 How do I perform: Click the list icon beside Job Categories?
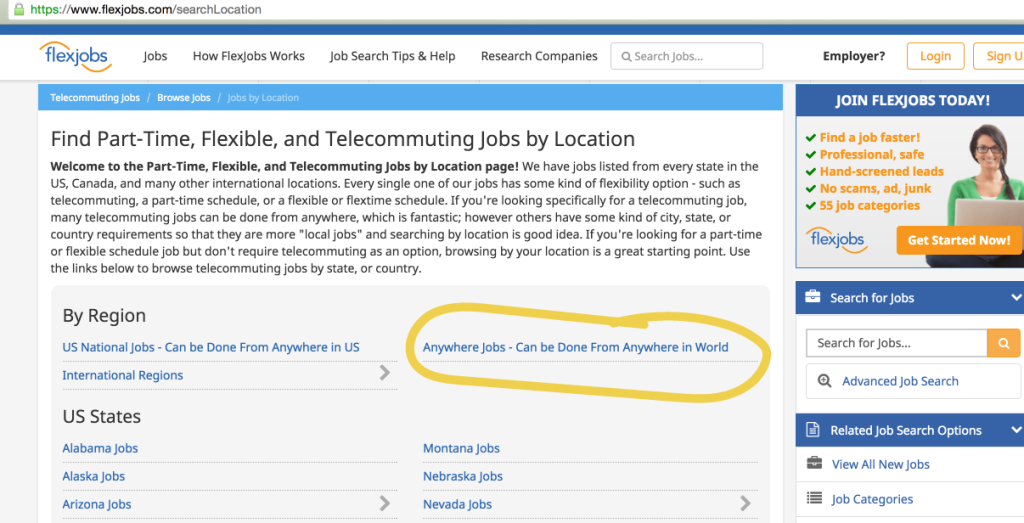[x=814, y=498]
